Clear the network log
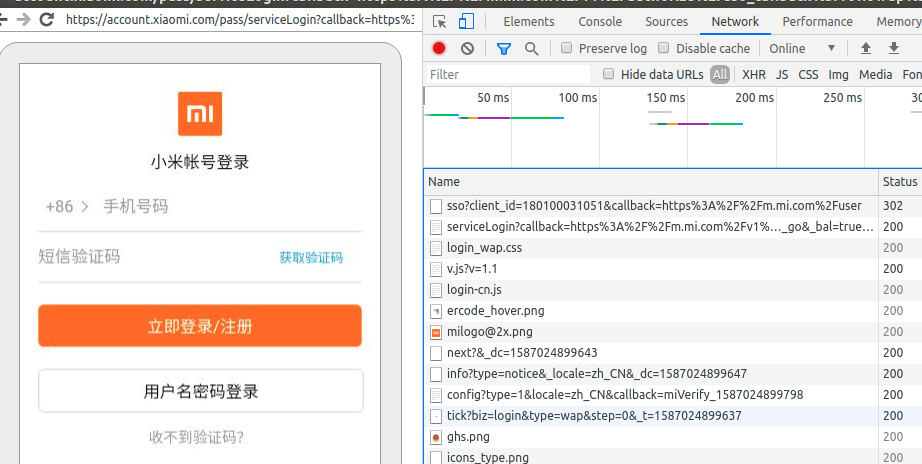The image size is (922, 464). (467, 48)
